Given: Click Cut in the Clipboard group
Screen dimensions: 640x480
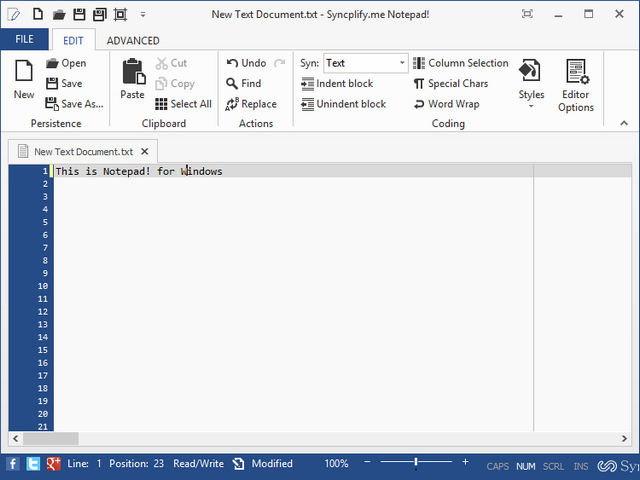Looking at the screenshot, I should pyautogui.click(x=171, y=63).
